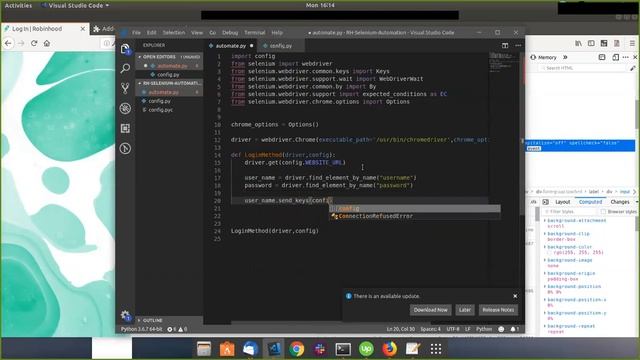Show more devtools tabs with the chevron

click(x=565, y=57)
